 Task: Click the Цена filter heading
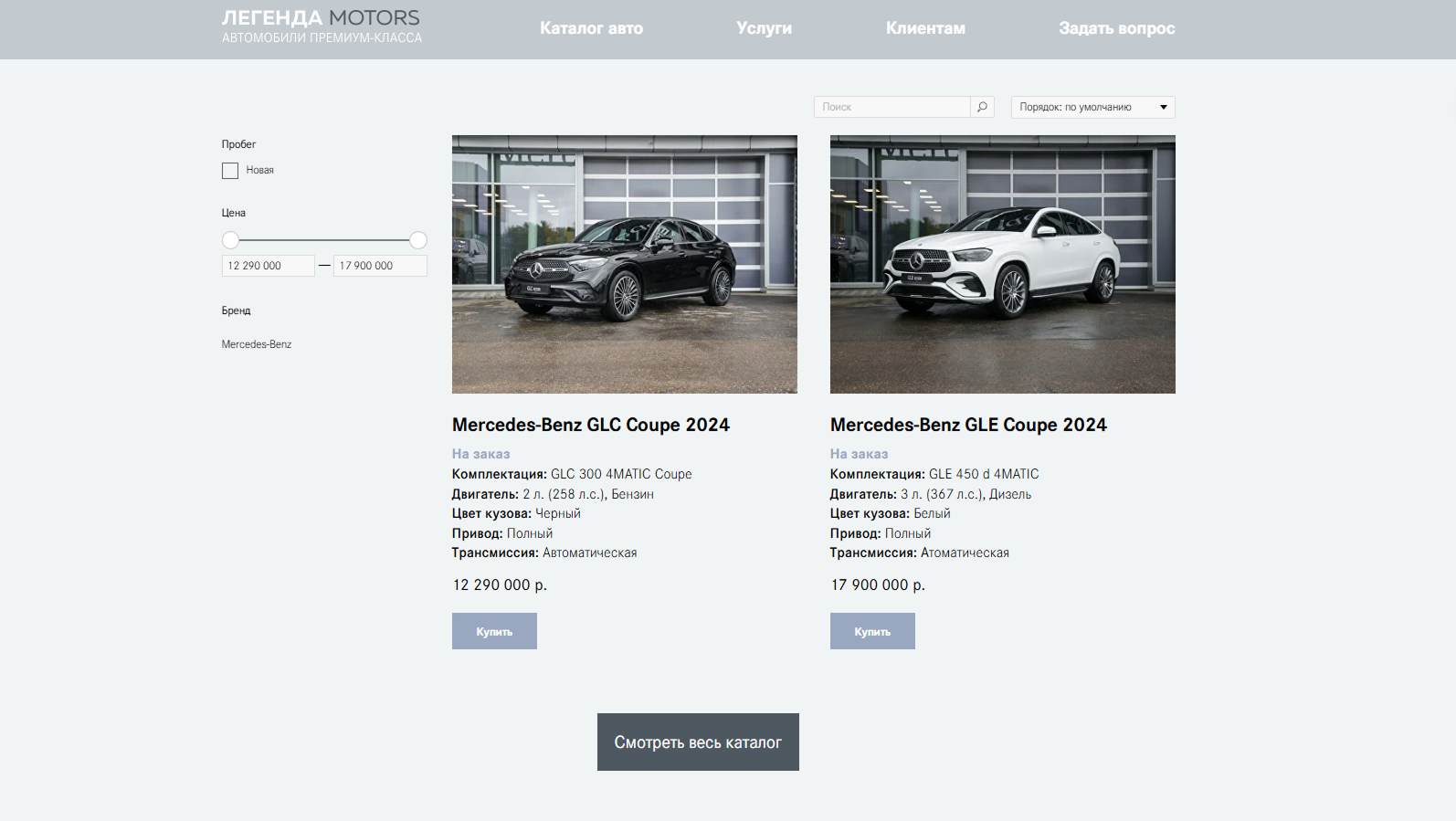tap(234, 213)
